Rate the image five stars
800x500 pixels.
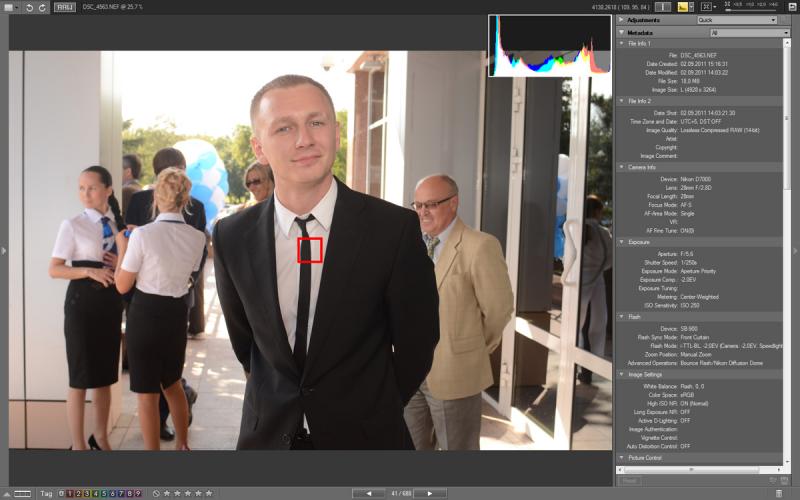pos(209,493)
